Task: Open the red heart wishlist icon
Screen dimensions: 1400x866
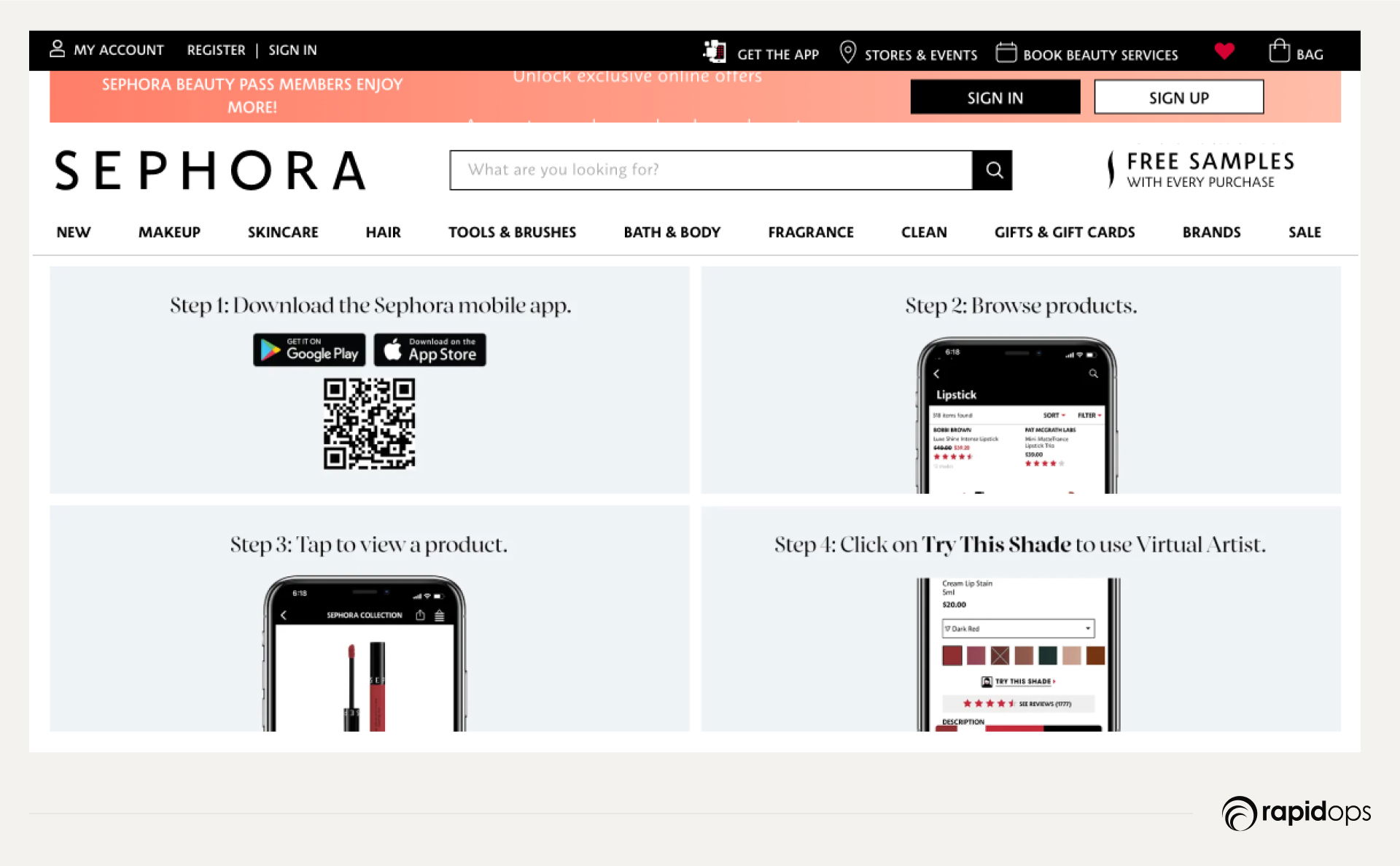Action: [1224, 51]
